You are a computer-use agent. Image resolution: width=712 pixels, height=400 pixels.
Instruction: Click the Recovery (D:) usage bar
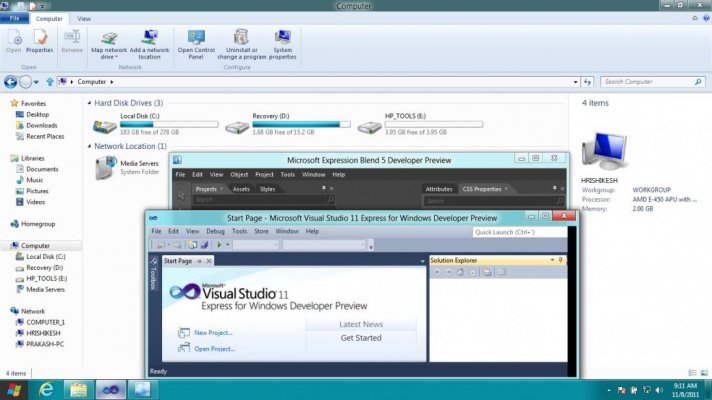[302, 124]
